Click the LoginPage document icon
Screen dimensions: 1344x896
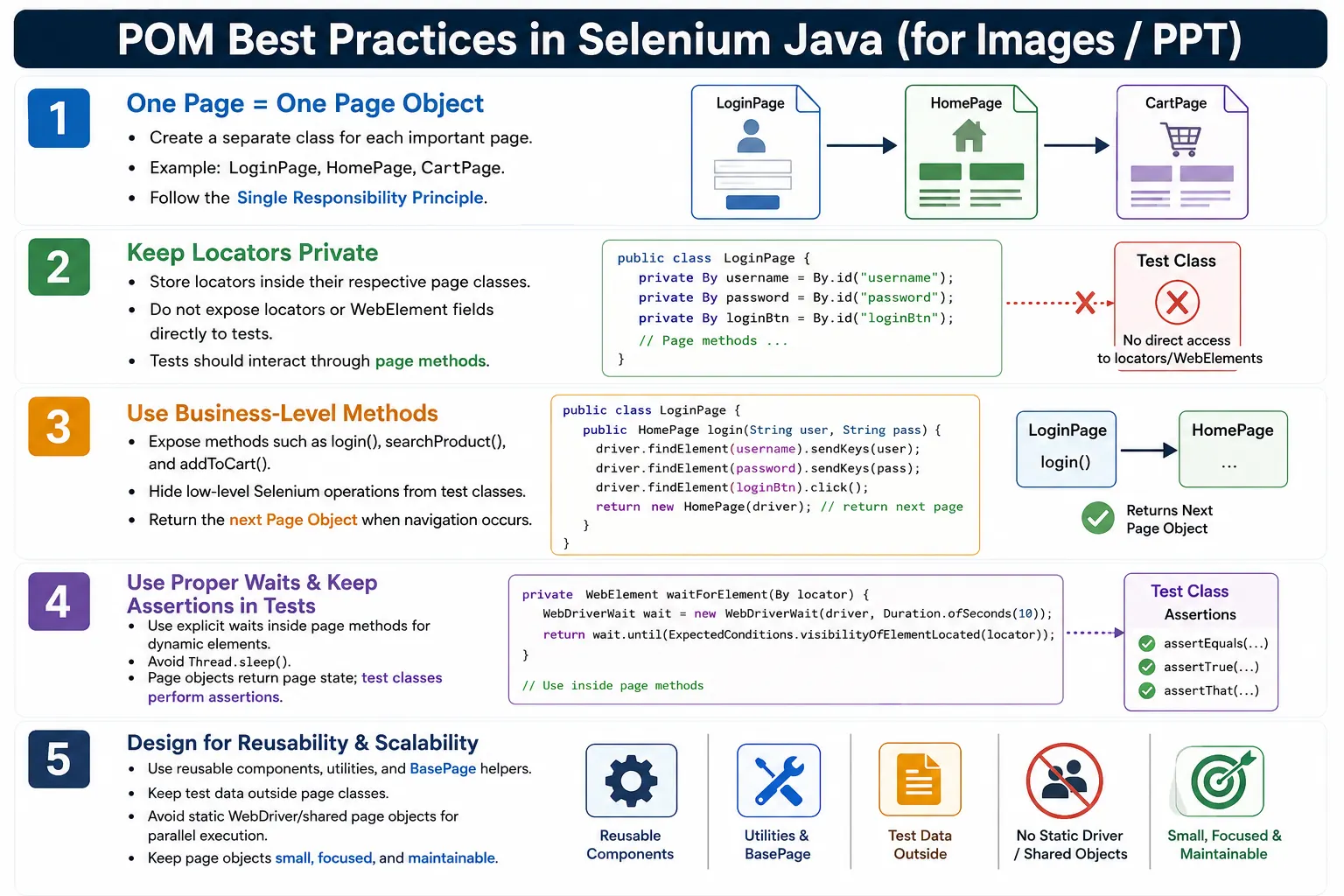755,151
